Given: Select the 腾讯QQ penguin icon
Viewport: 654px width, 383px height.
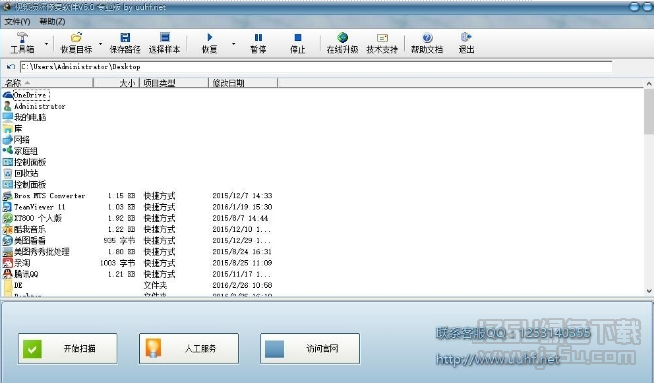Looking at the screenshot, I should tap(8, 274).
